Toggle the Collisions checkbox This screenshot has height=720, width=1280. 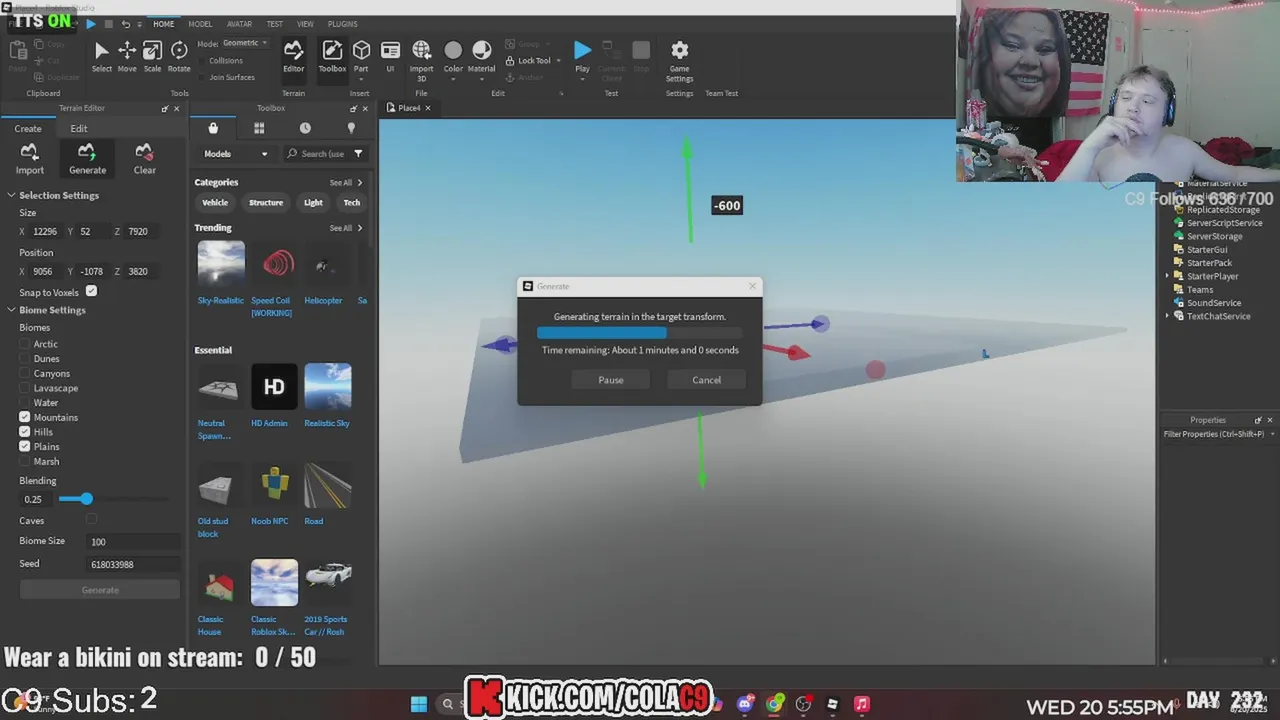pos(203,61)
